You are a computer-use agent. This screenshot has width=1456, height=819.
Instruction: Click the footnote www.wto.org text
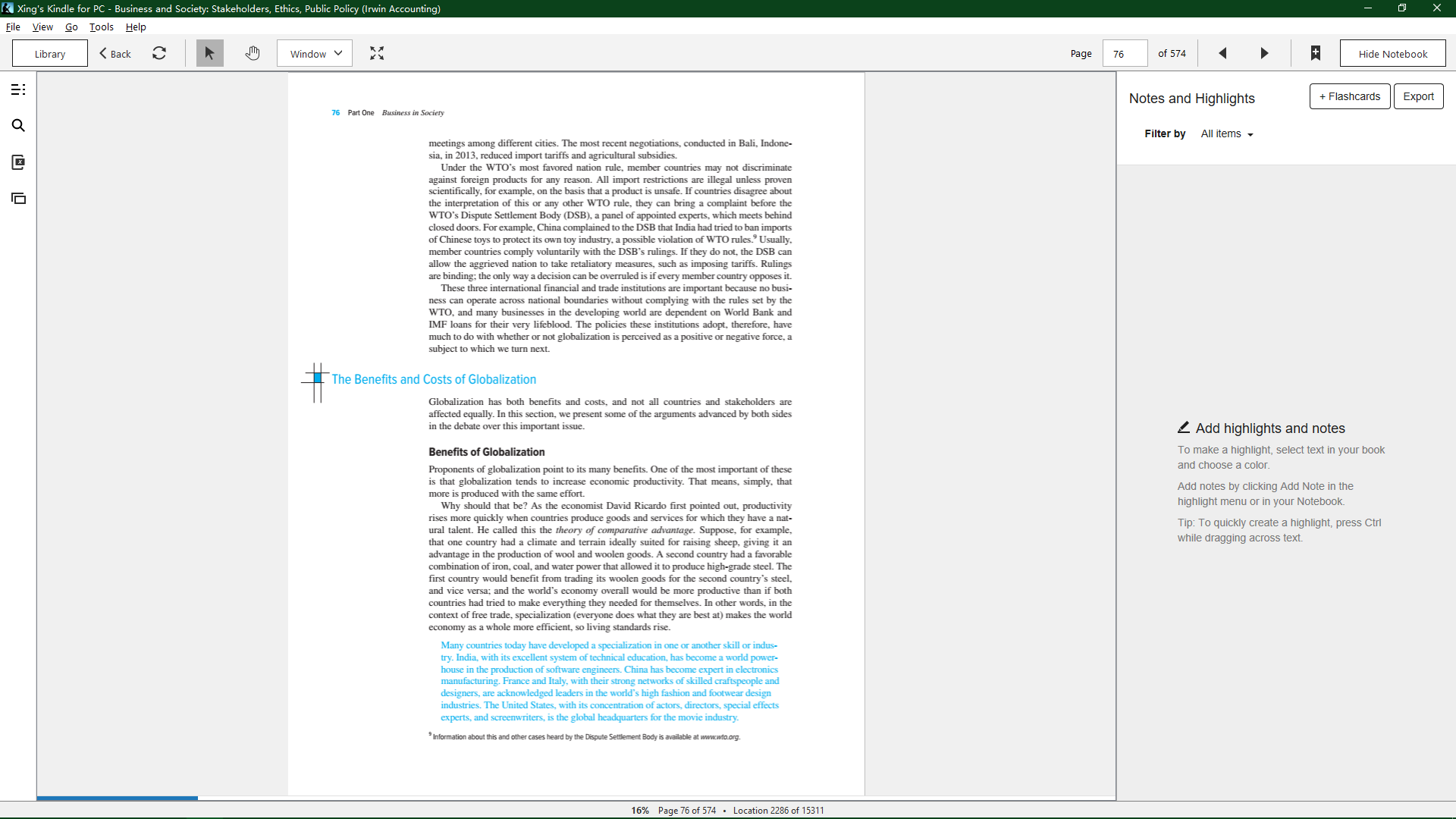click(x=720, y=737)
